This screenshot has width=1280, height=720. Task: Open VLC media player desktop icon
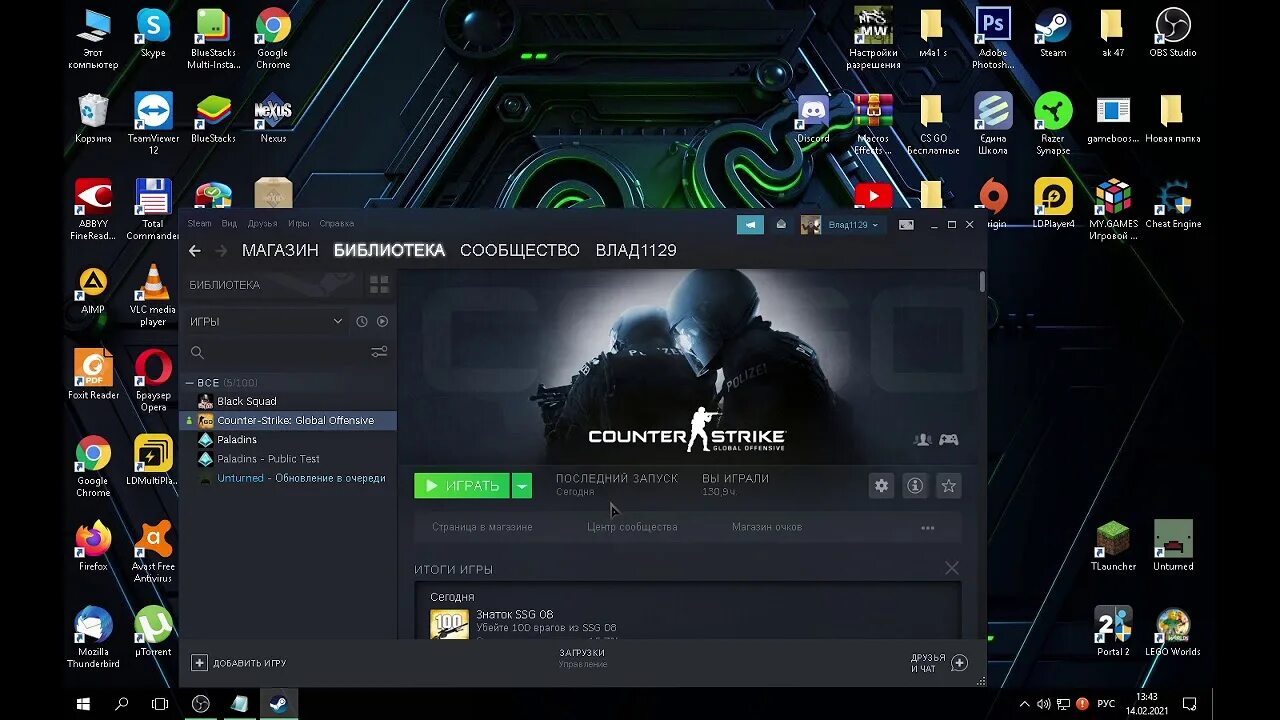(153, 296)
